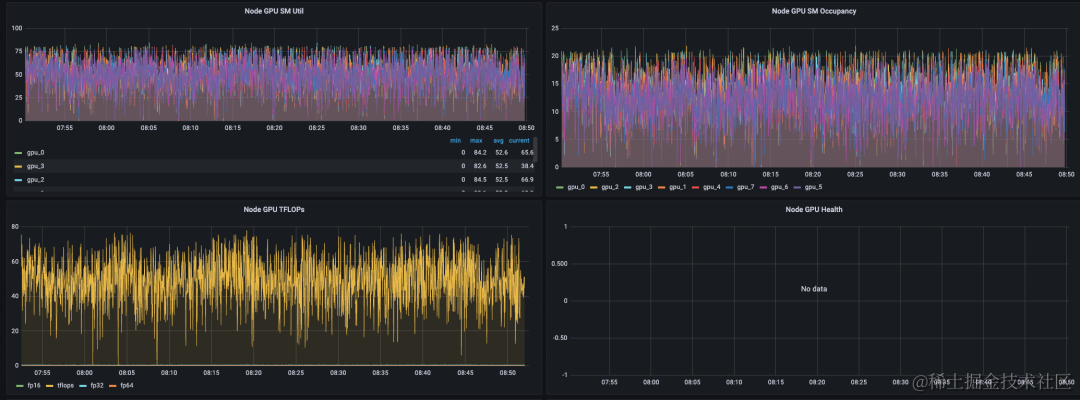Toggle gpu_4 series in SM Occupancy legend
Viewport: 1080px width, 400px height.
coord(712,187)
